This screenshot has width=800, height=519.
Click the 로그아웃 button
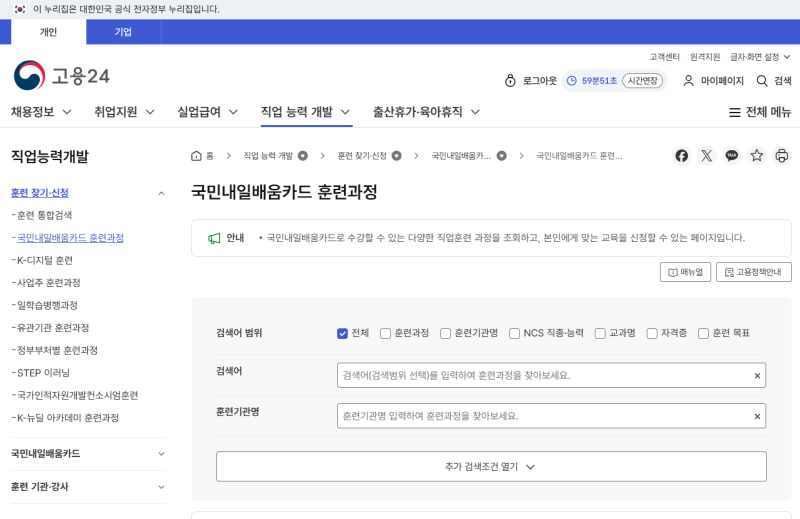coord(531,81)
